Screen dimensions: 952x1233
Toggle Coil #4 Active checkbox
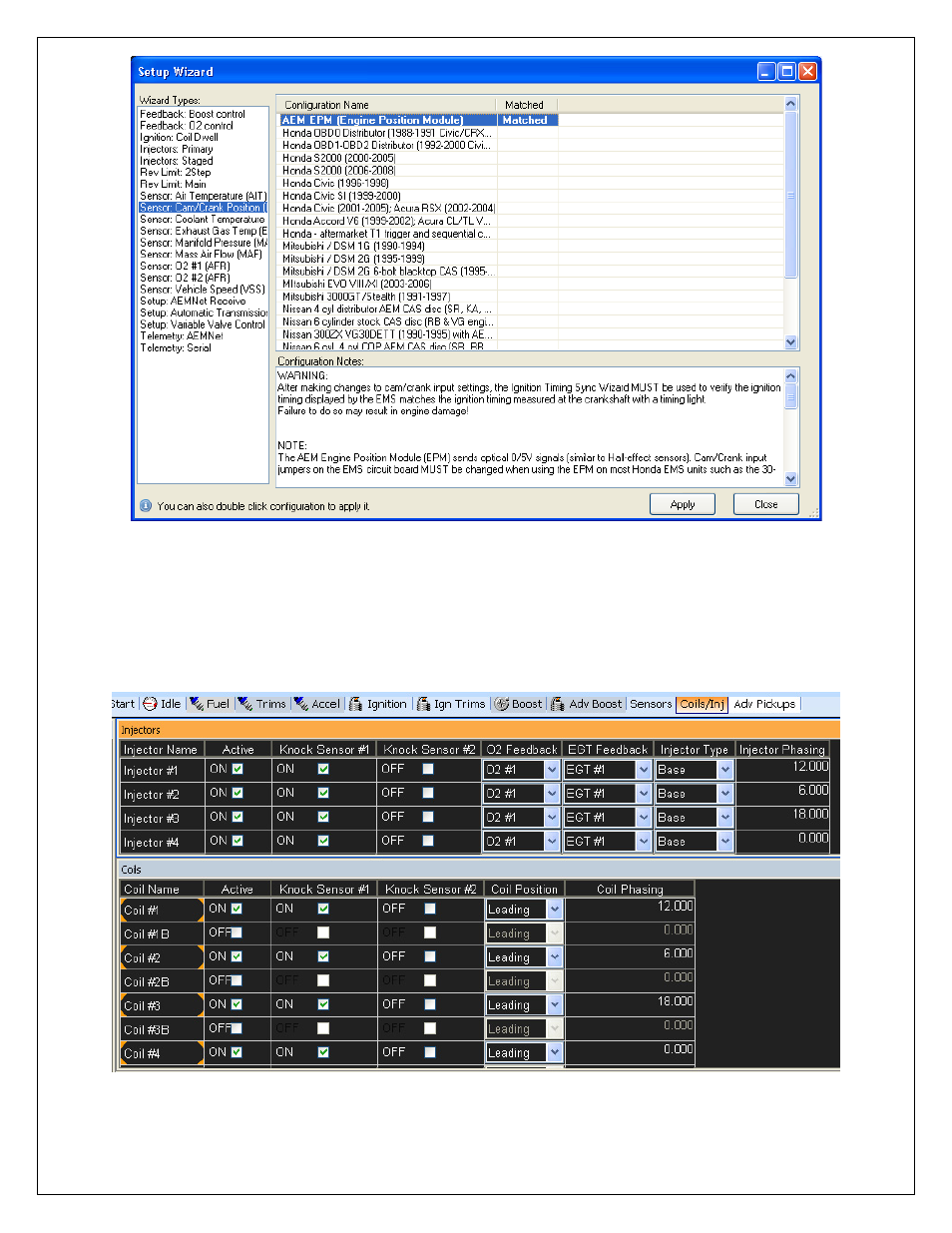coord(237,1052)
